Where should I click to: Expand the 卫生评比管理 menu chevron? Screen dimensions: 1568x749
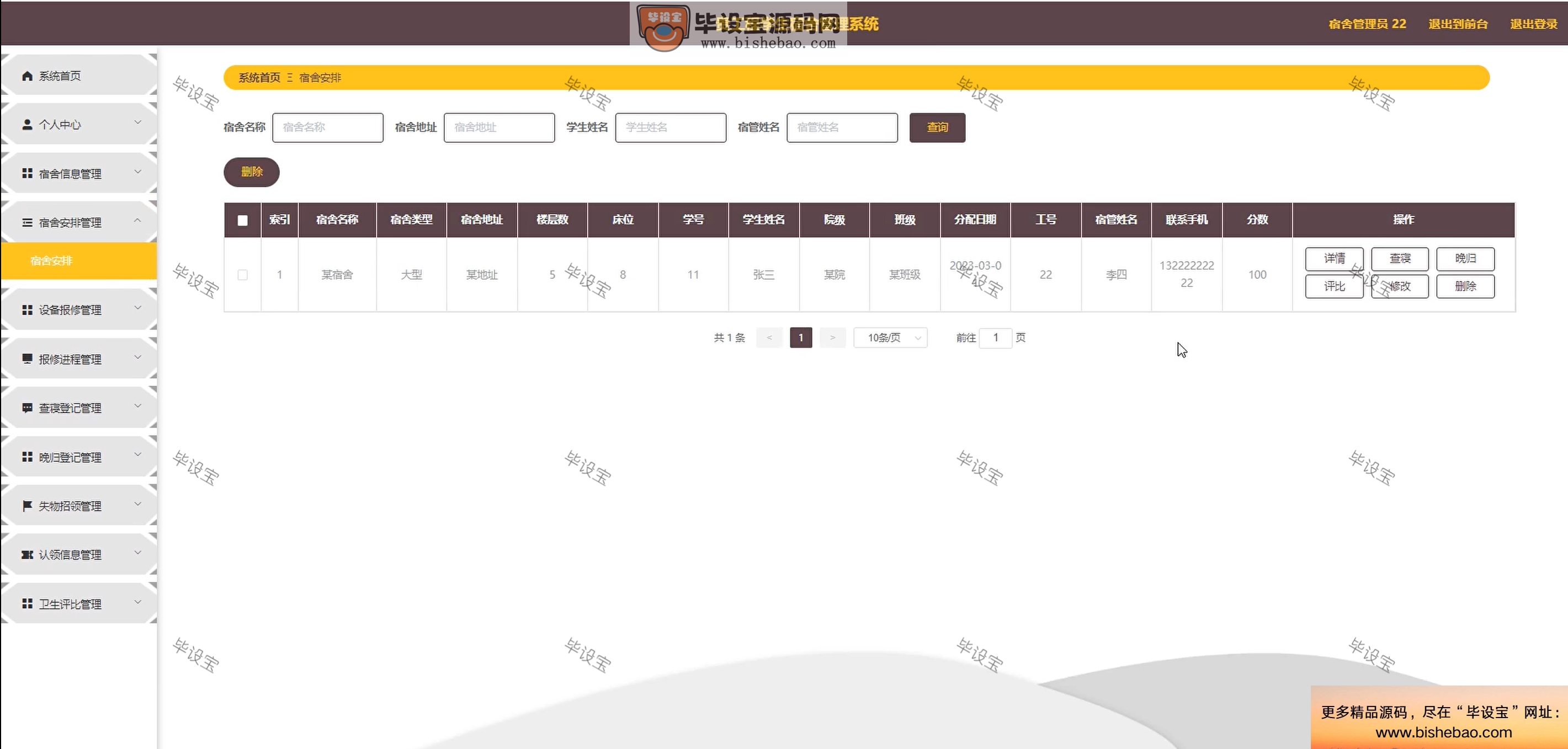137,602
